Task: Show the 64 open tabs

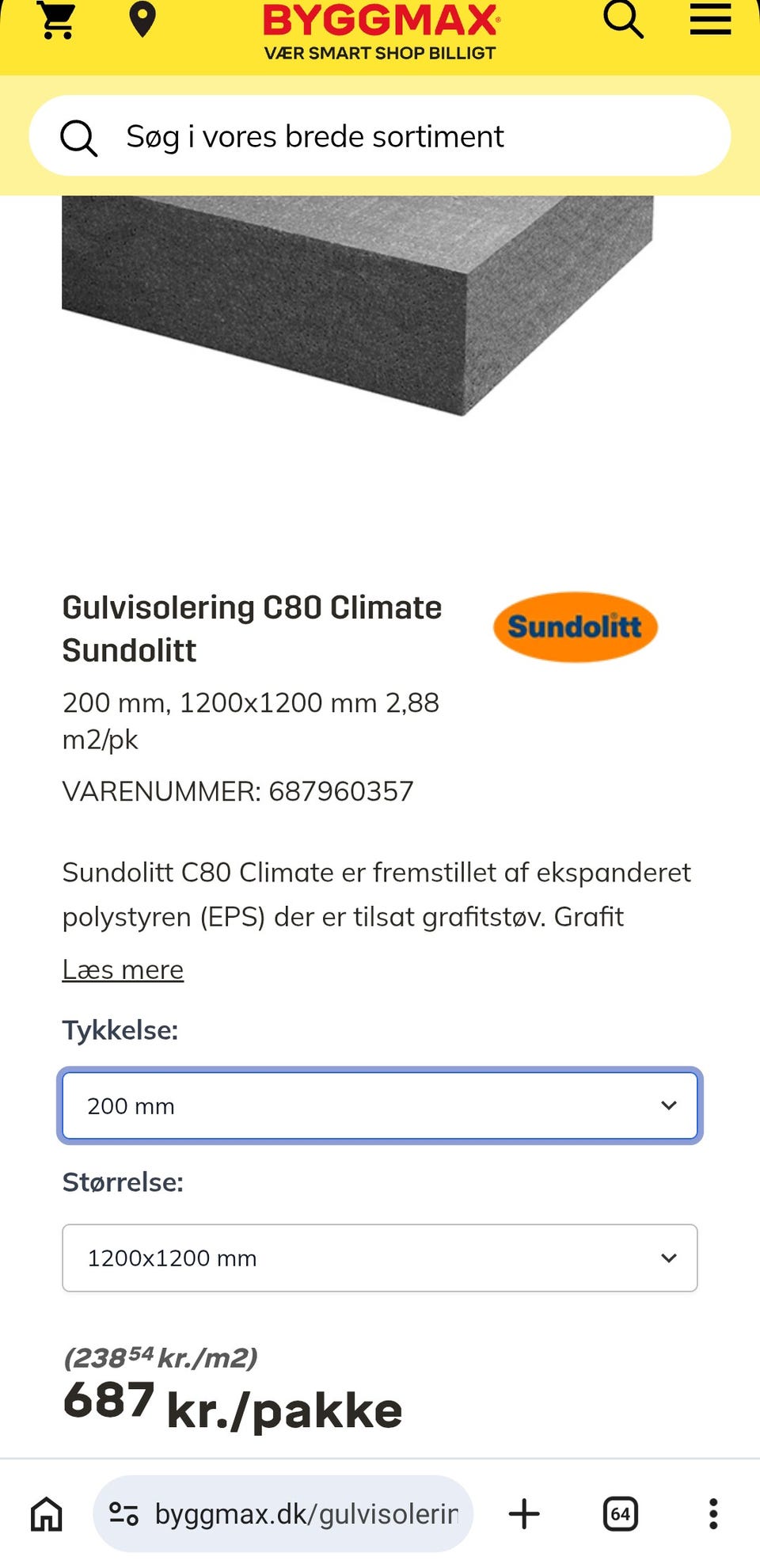Action: pyautogui.click(x=621, y=1513)
